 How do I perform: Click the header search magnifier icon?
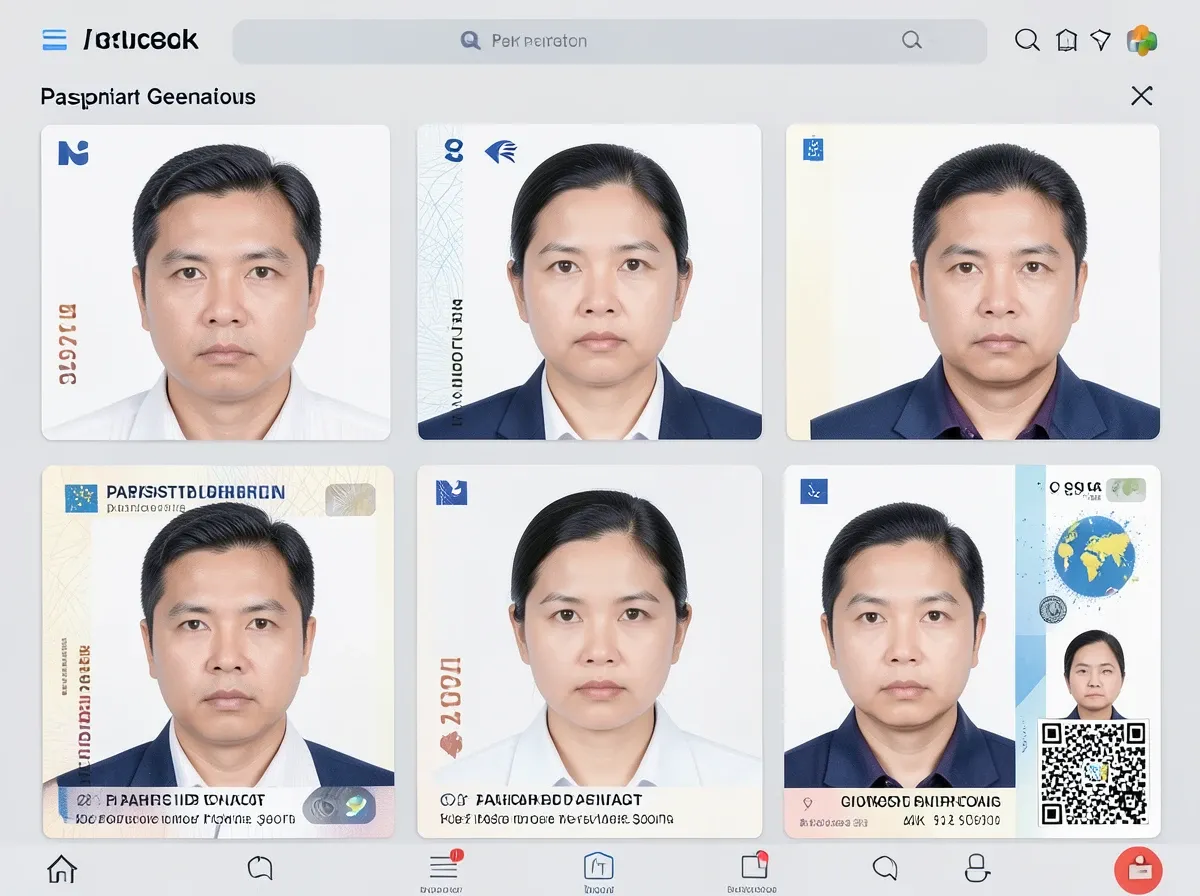[1027, 40]
